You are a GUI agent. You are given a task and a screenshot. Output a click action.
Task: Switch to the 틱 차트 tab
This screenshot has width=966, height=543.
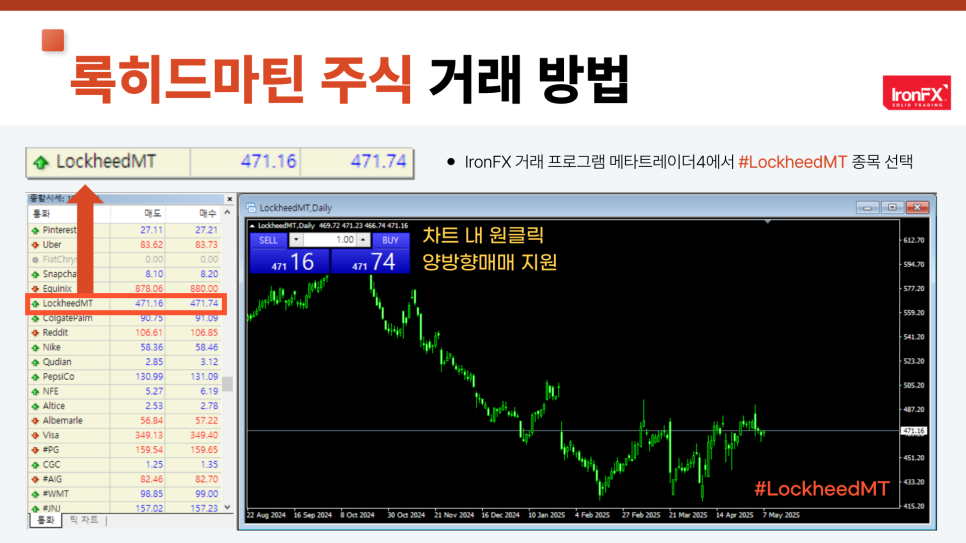click(x=84, y=520)
